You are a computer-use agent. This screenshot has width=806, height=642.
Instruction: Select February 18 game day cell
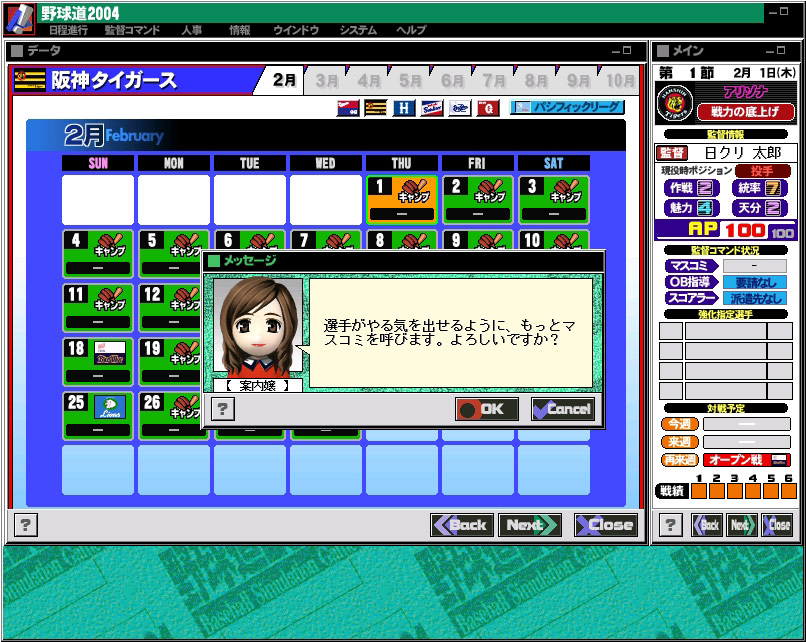(98, 361)
